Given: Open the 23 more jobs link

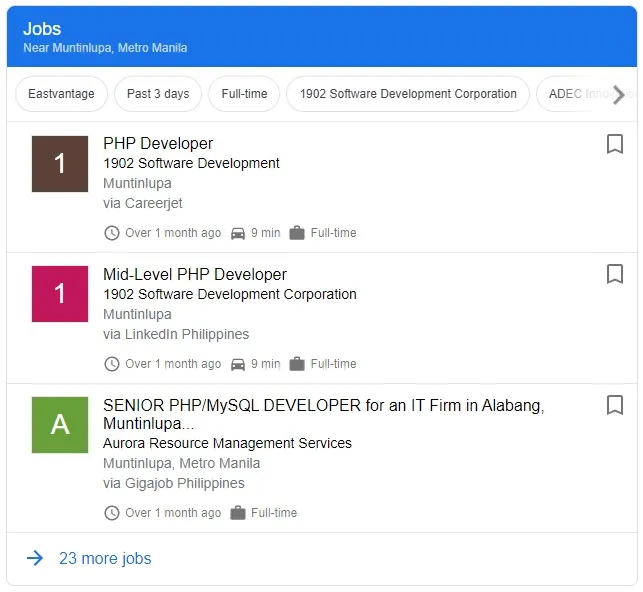Looking at the screenshot, I should (105, 558).
